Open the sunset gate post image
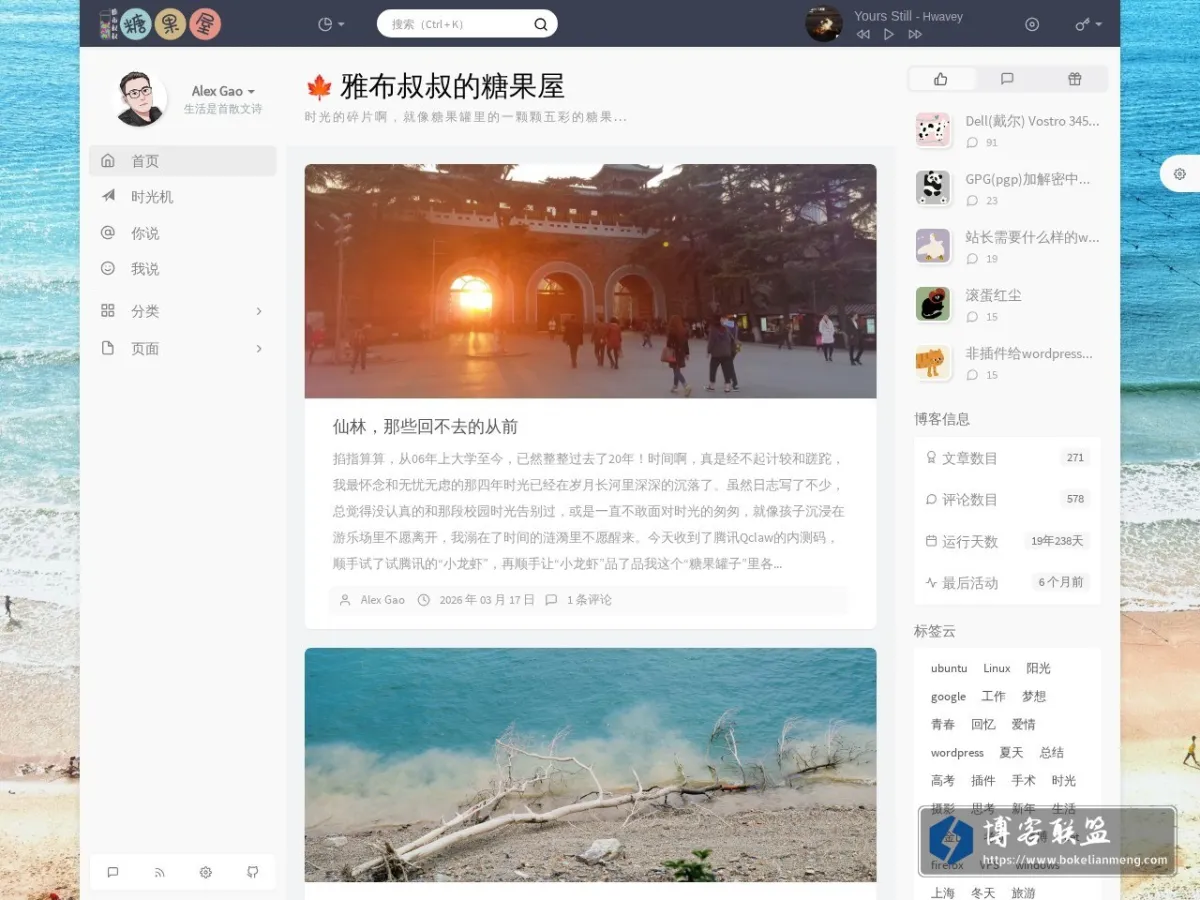The width and height of the screenshot is (1200, 900). [x=590, y=281]
